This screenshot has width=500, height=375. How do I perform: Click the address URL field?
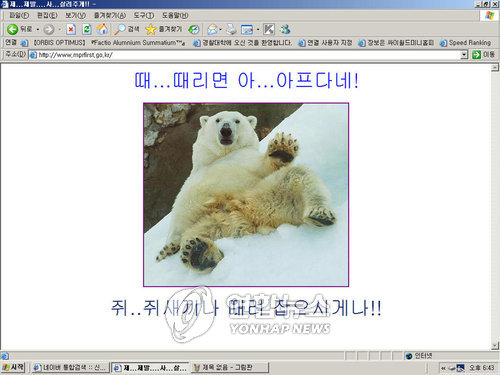click(x=248, y=55)
